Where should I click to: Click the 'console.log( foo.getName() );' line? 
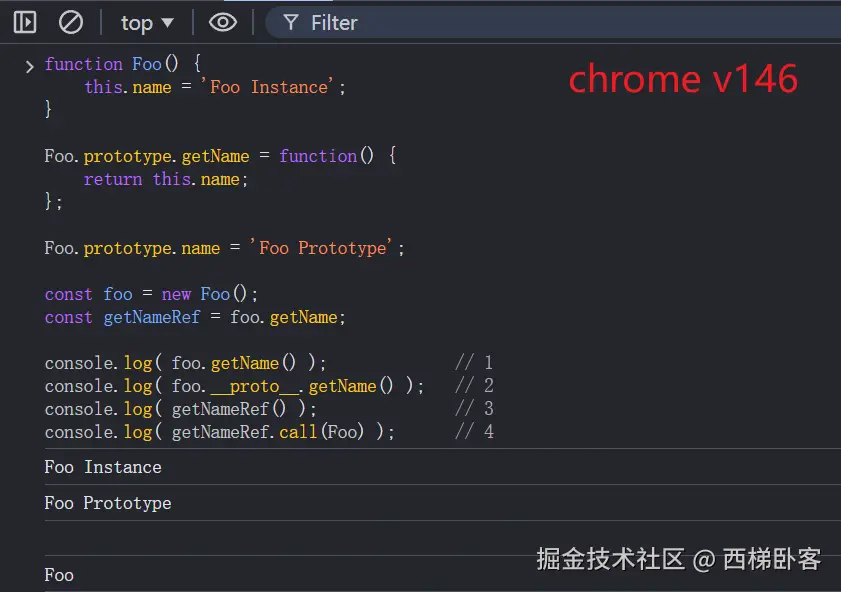[x=186, y=363]
